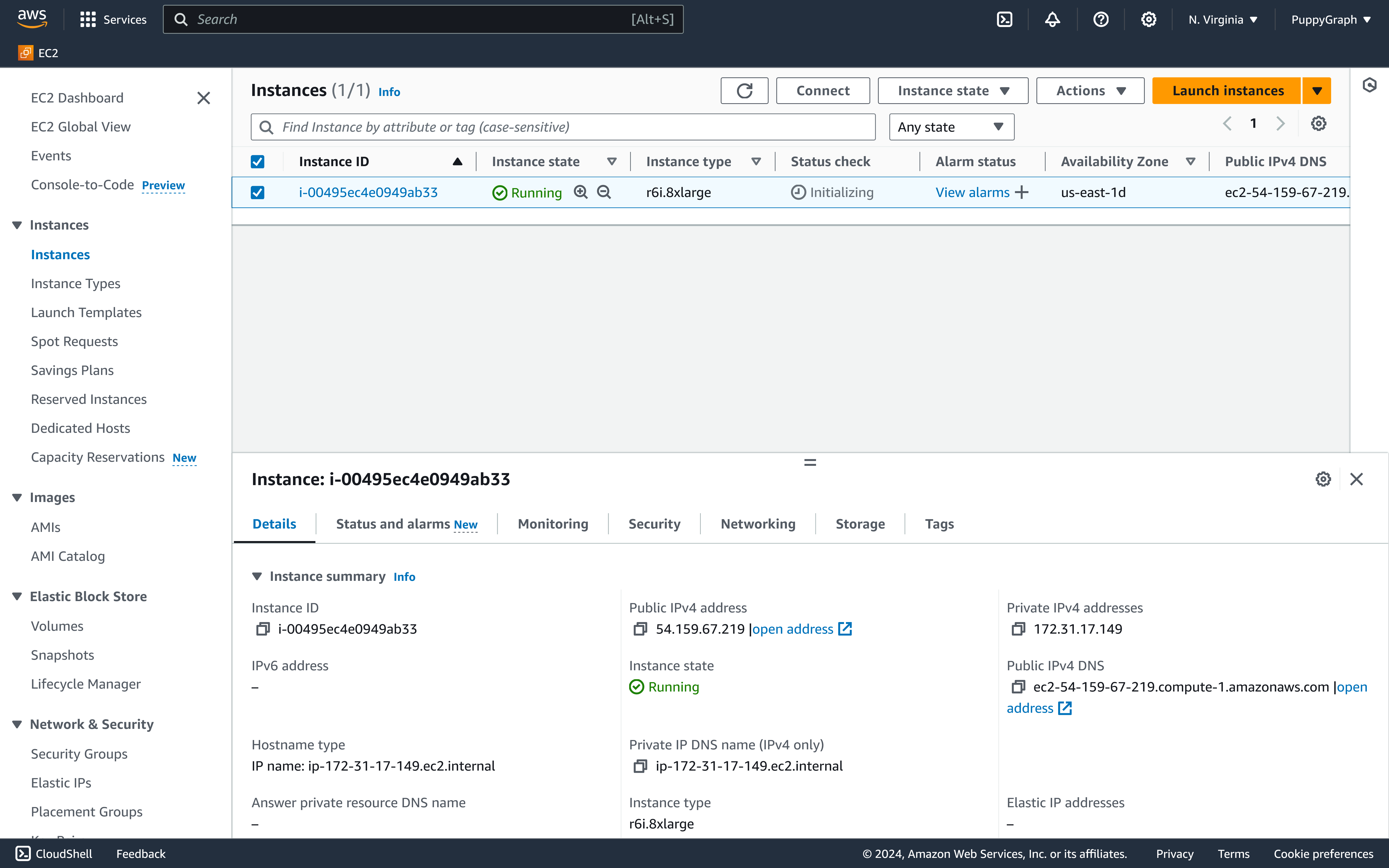The height and width of the screenshot is (868, 1389).
Task: Click the top AWS search field
Action: pos(423,20)
